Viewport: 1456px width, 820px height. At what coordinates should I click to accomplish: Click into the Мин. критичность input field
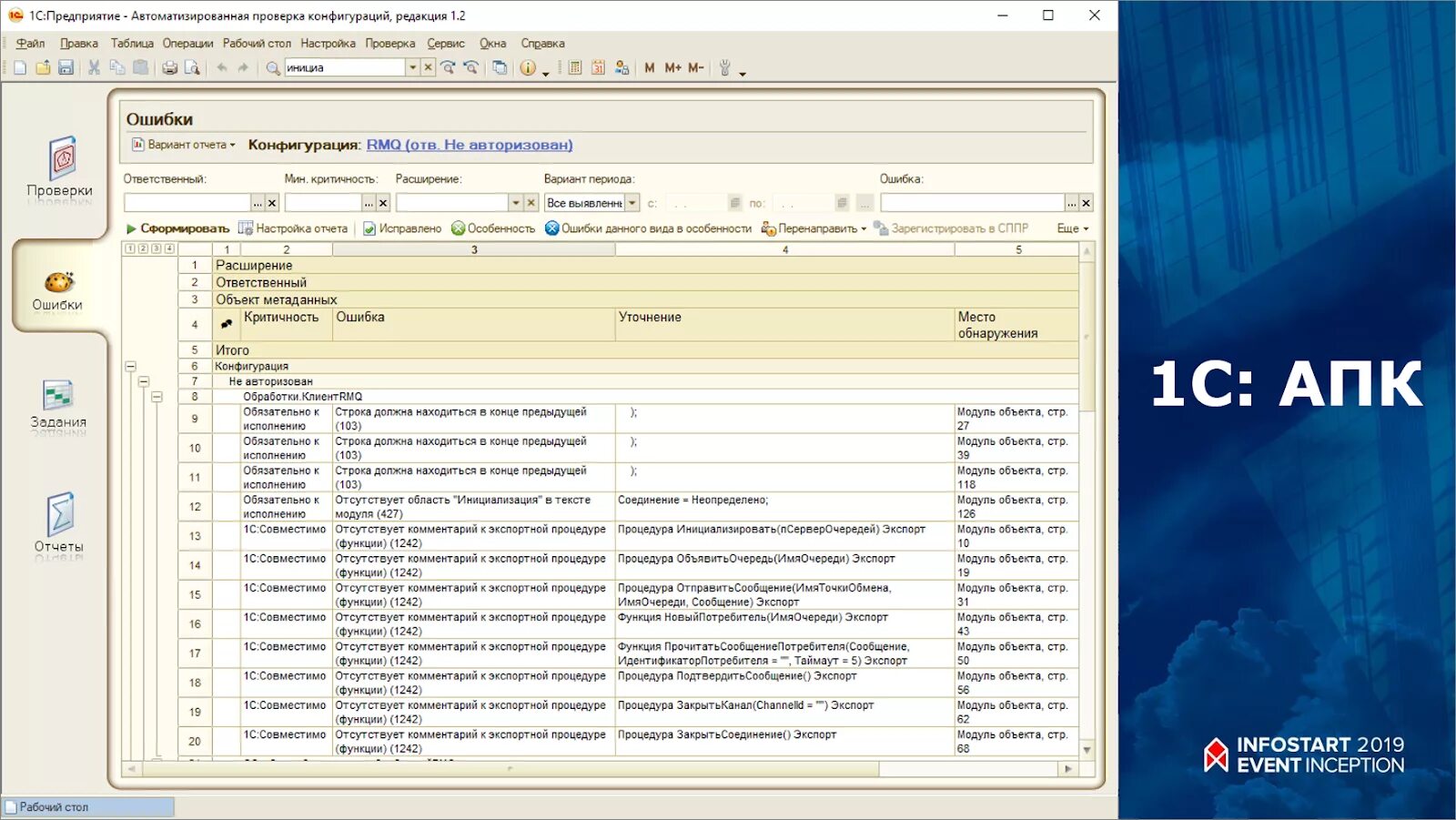click(323, 203)
